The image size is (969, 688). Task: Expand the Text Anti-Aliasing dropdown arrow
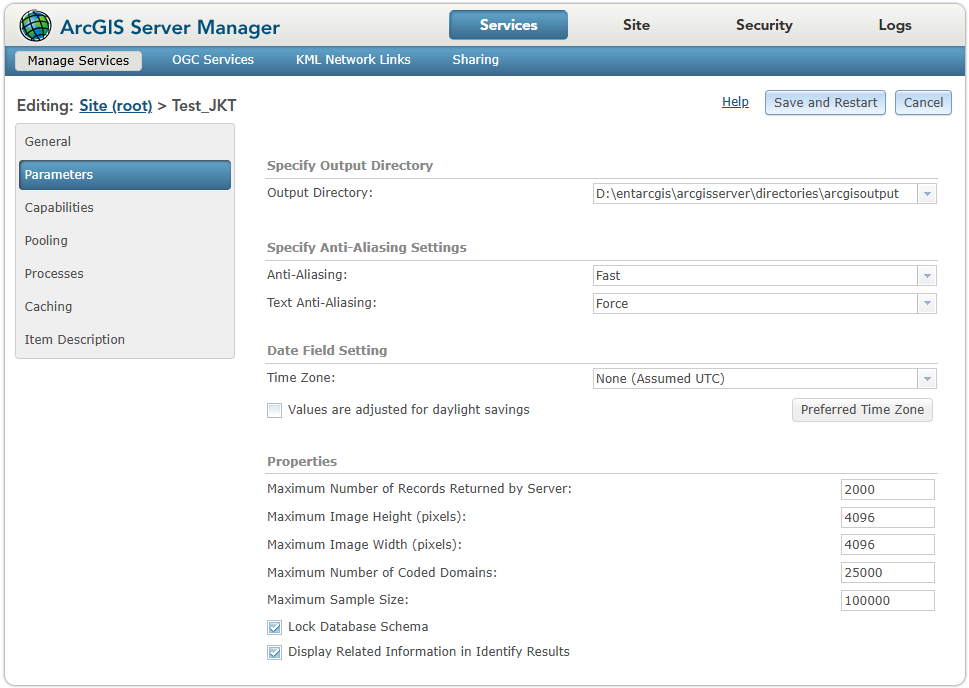point(927,304)
